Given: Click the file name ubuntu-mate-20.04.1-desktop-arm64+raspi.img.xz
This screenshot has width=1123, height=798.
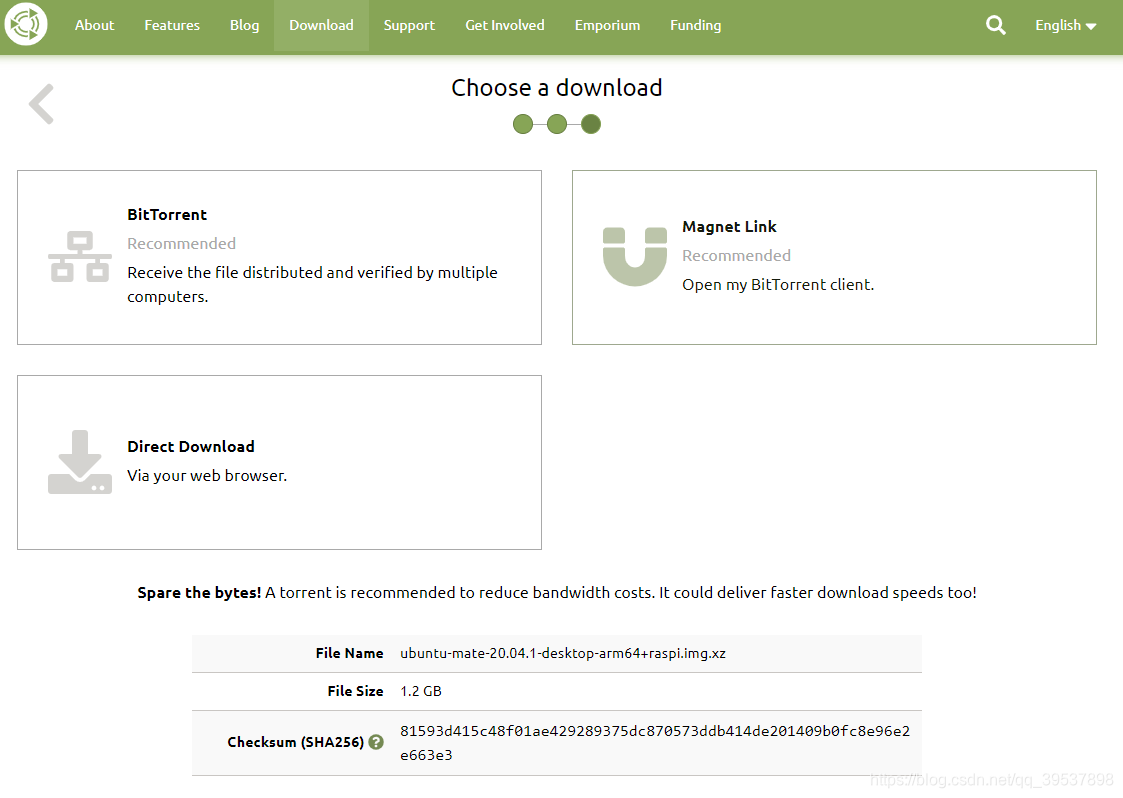Looking at the screenshot, I should tap(563, 653).
